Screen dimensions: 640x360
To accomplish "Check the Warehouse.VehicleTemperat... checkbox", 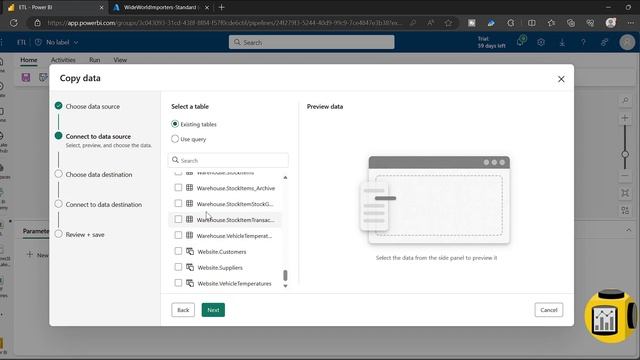I will click(x=178, y=235).
